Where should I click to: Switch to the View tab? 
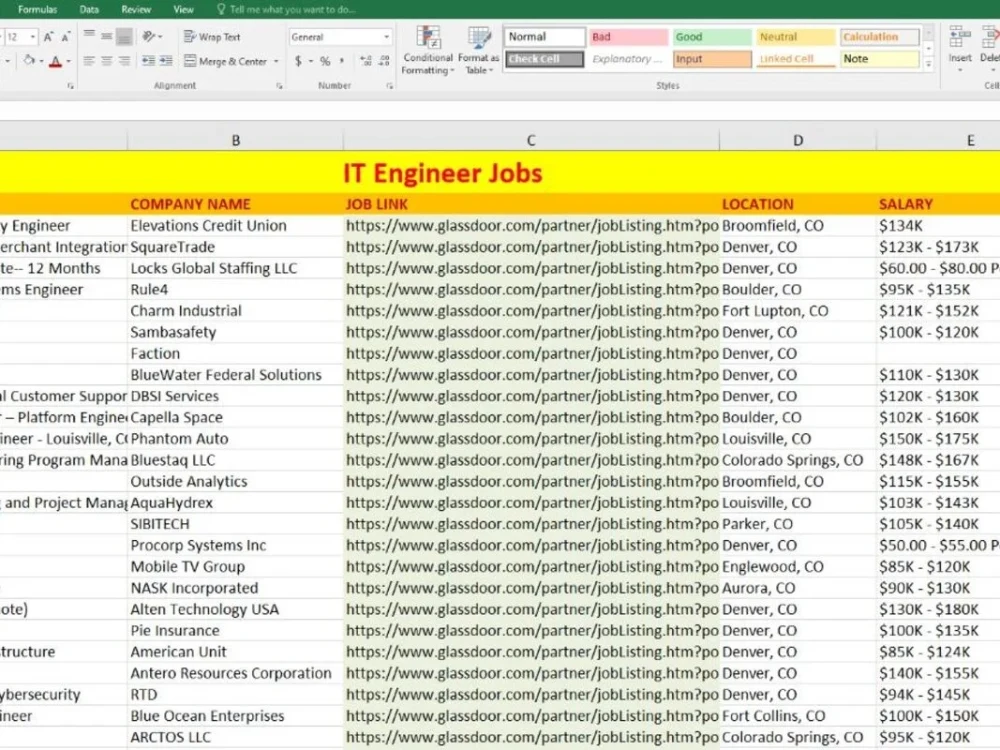click(x=183, y=10)
